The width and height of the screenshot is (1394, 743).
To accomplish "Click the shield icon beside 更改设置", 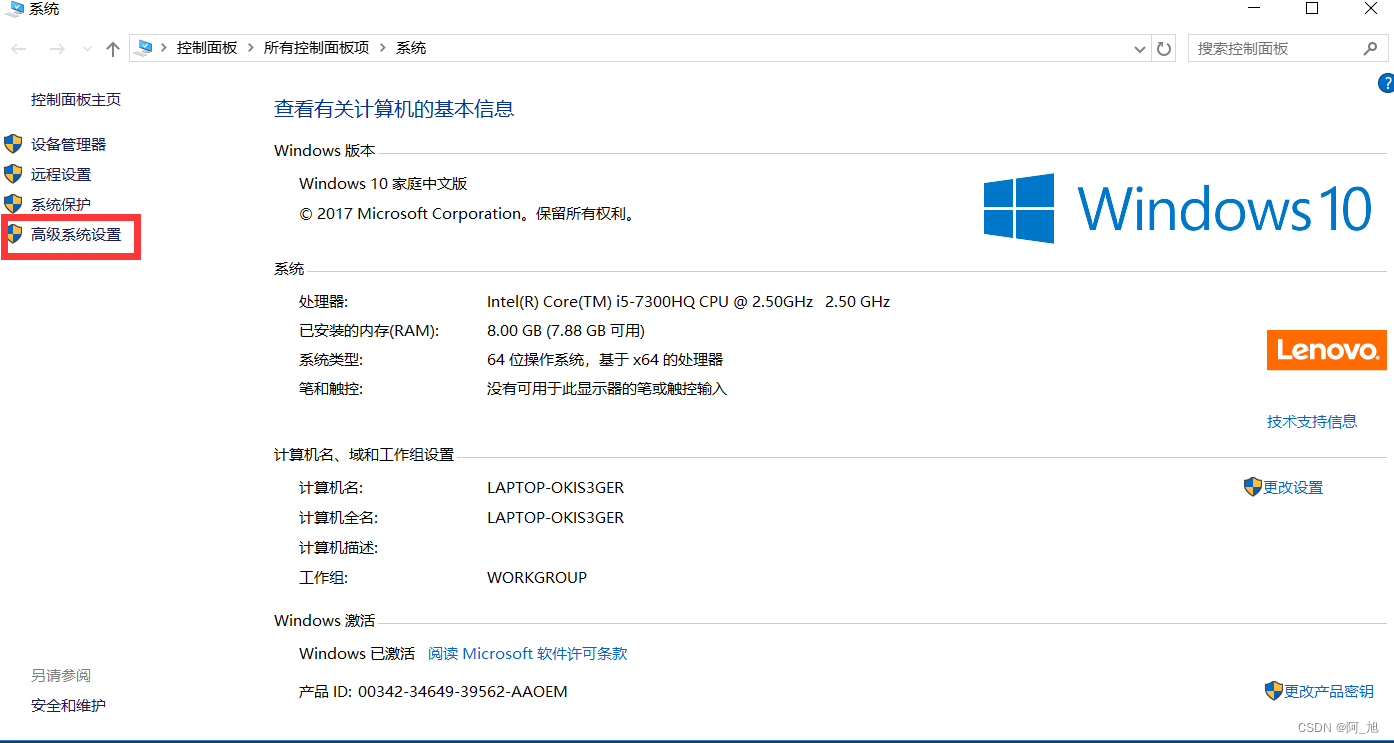I will 1253,487.
